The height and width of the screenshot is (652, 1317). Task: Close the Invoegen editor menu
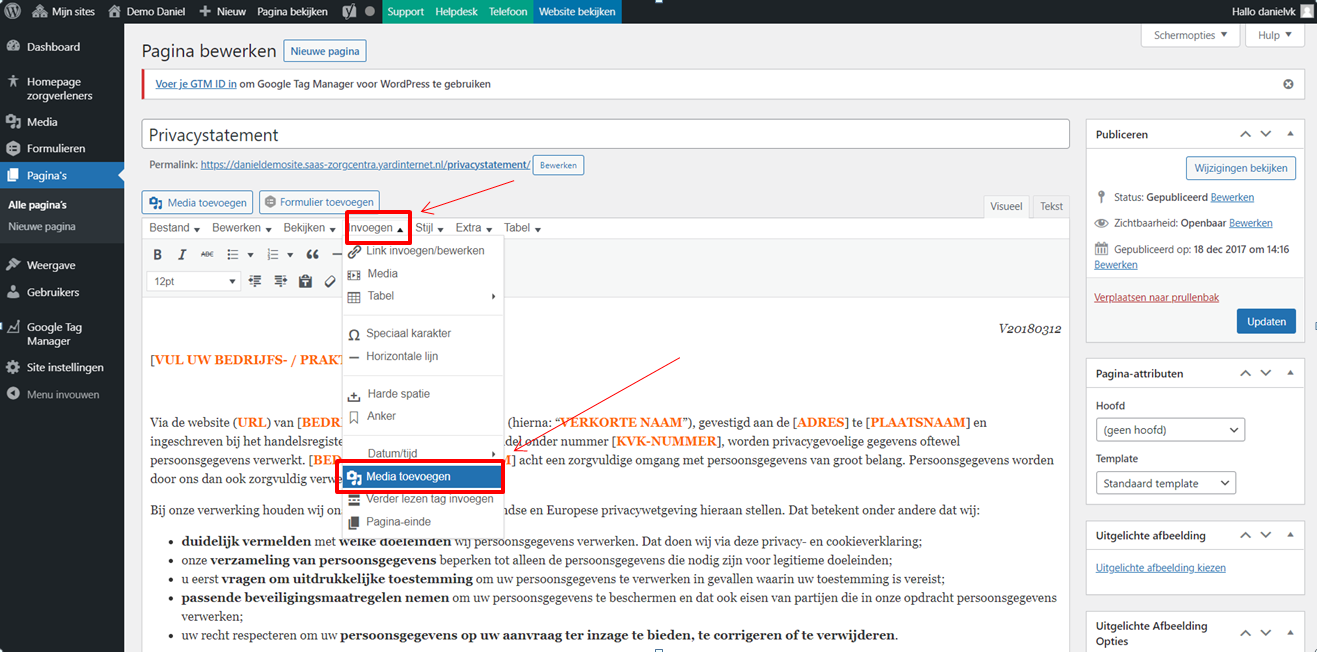[x=376, y=228]
